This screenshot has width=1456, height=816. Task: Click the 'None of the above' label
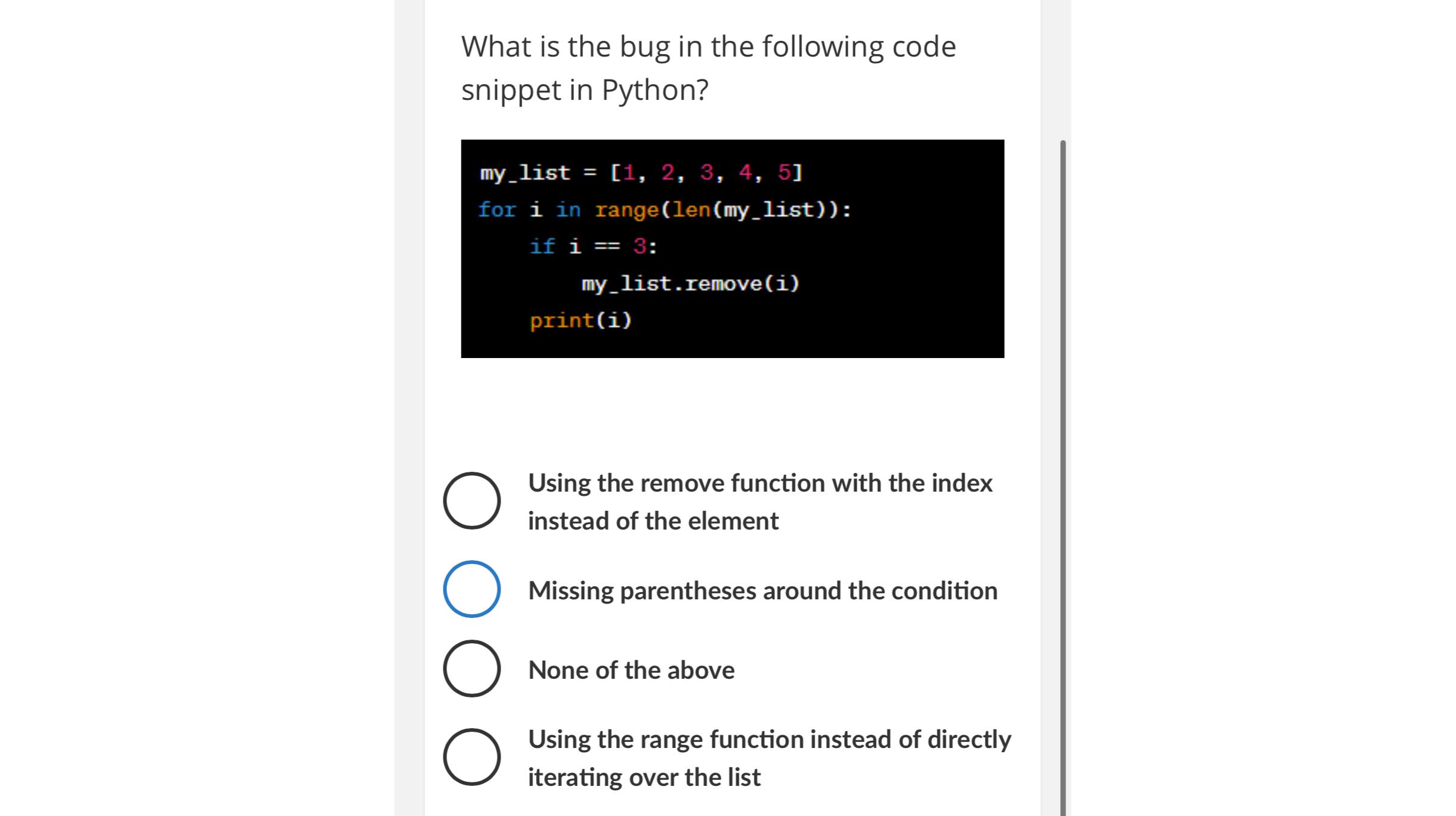pos(631,669)
